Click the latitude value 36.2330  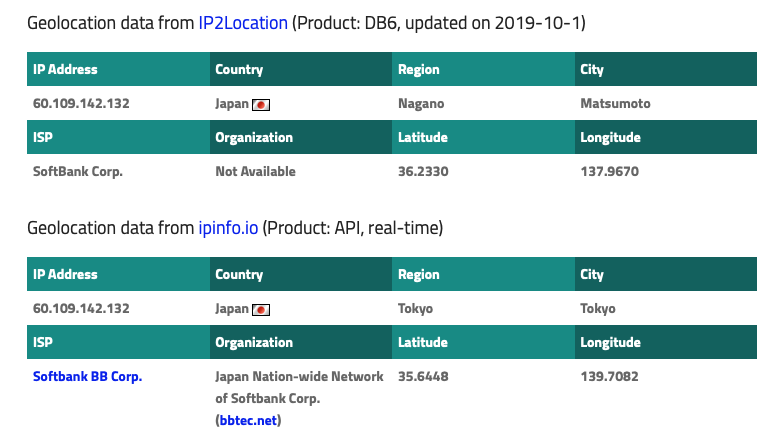click(x=423, y=171)
